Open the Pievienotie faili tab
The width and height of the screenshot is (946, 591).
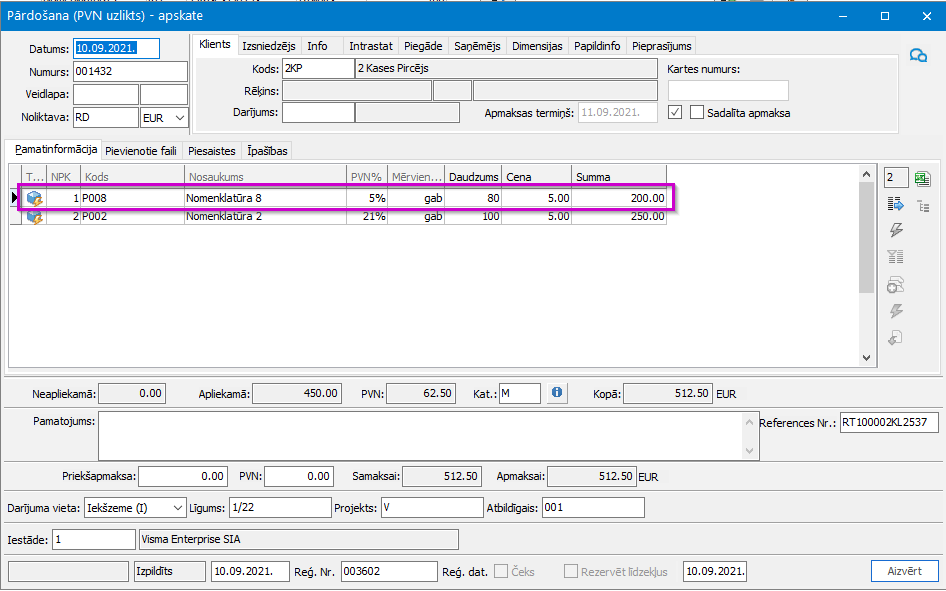[141, 151]
